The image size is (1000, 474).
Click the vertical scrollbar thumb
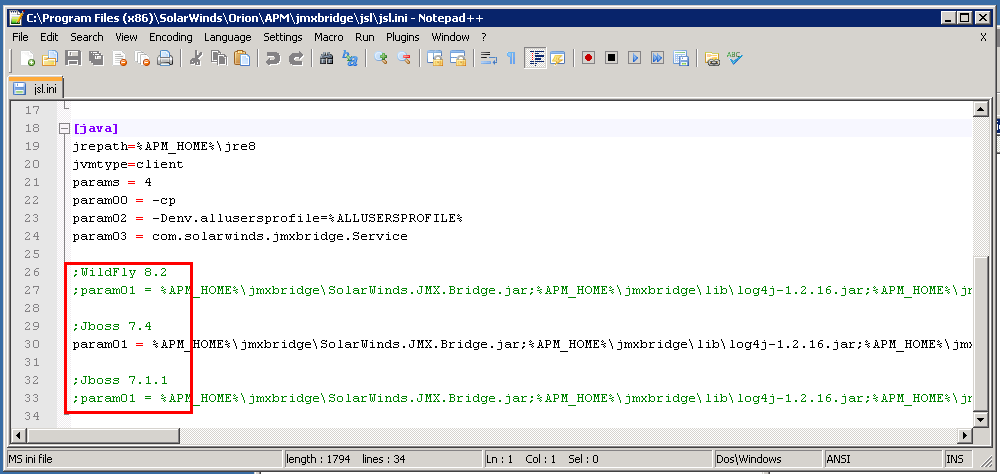[x=981, y=334]
